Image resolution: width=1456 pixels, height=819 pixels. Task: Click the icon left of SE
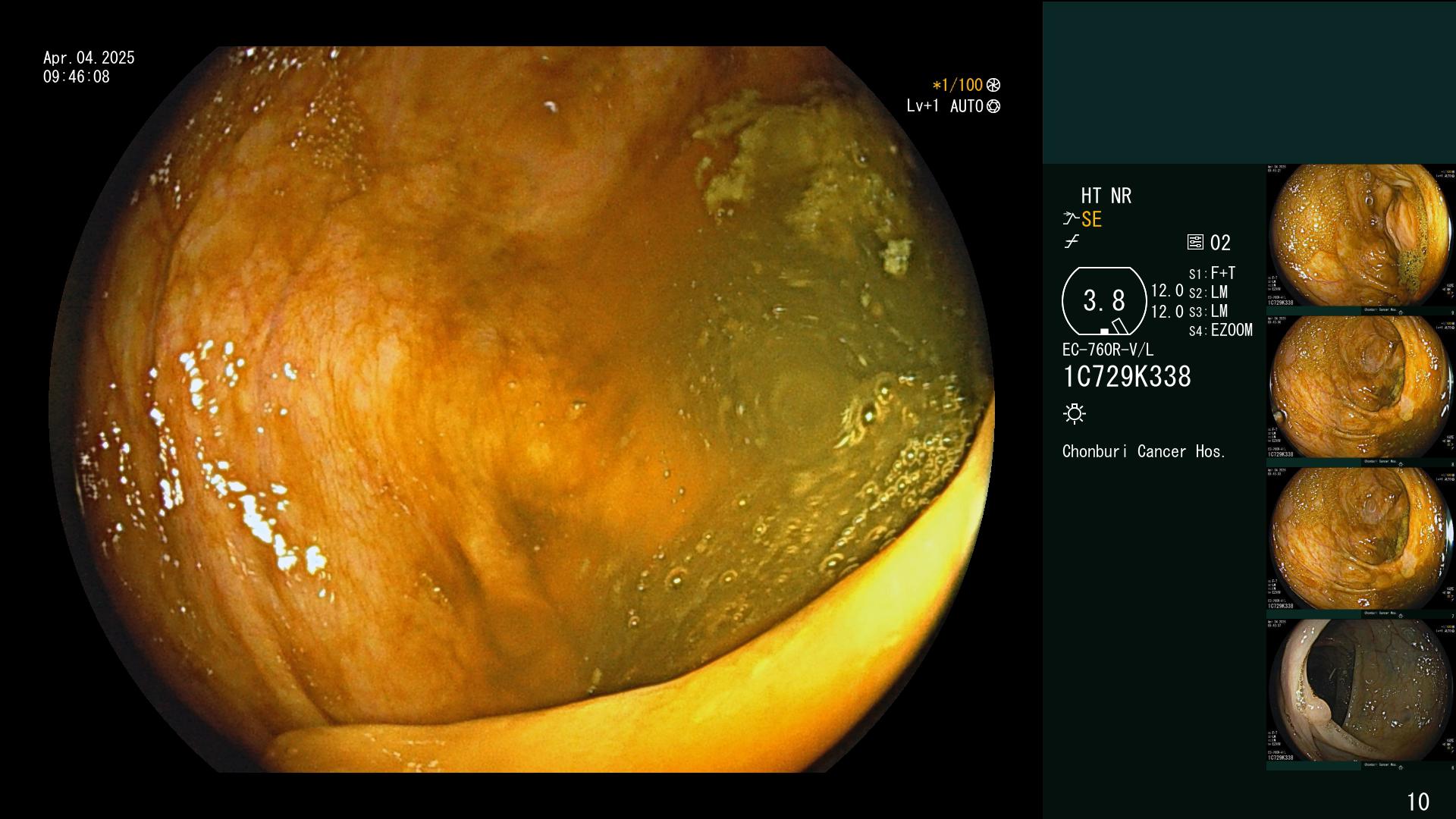pos(1071,219)
